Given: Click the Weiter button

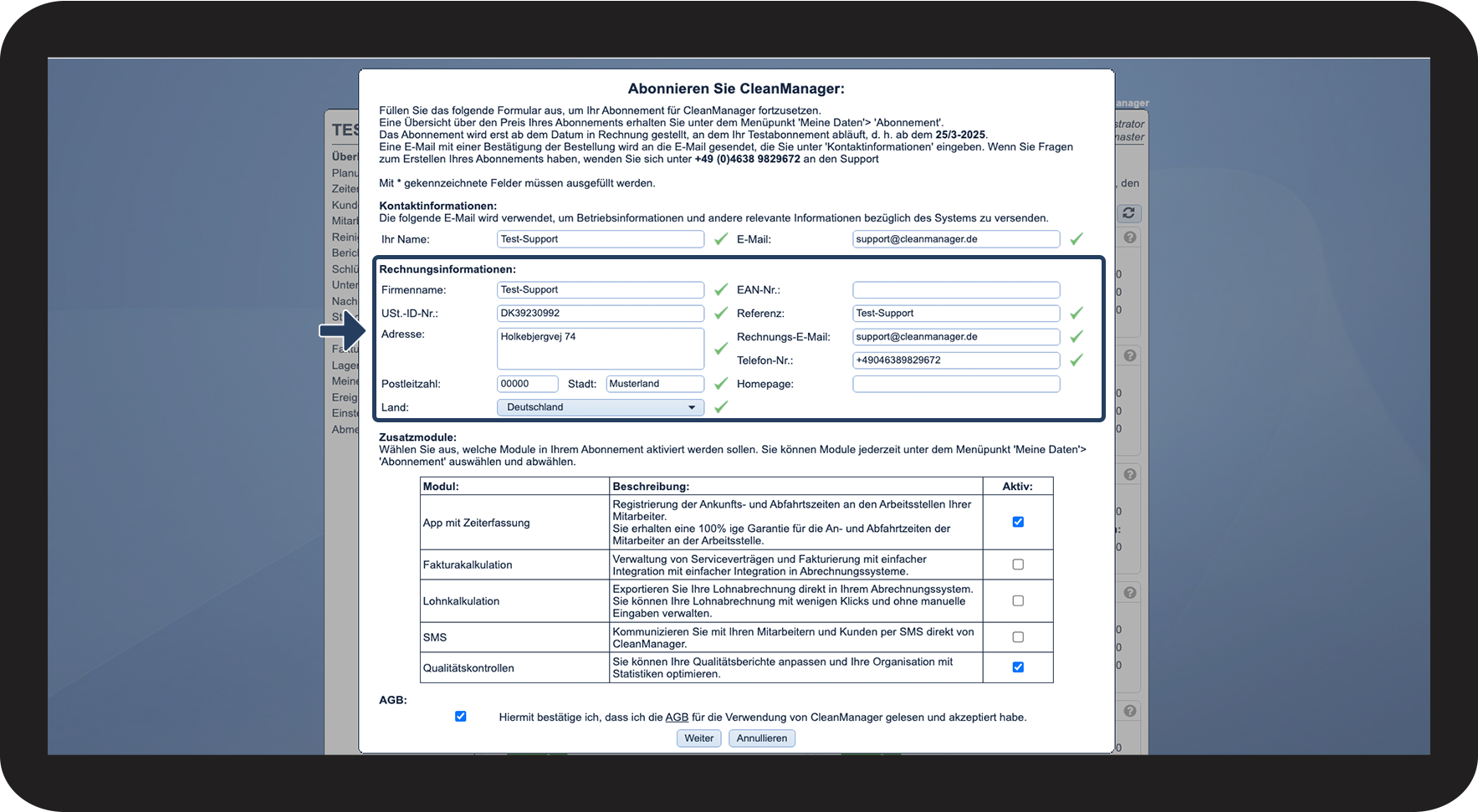Looking at the screenshot, I should pos(698,738).
